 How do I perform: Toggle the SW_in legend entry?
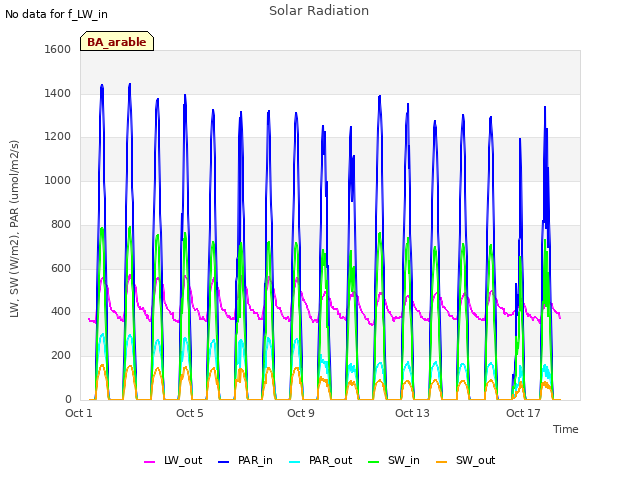pyautogui.click(x=394, y=461)
